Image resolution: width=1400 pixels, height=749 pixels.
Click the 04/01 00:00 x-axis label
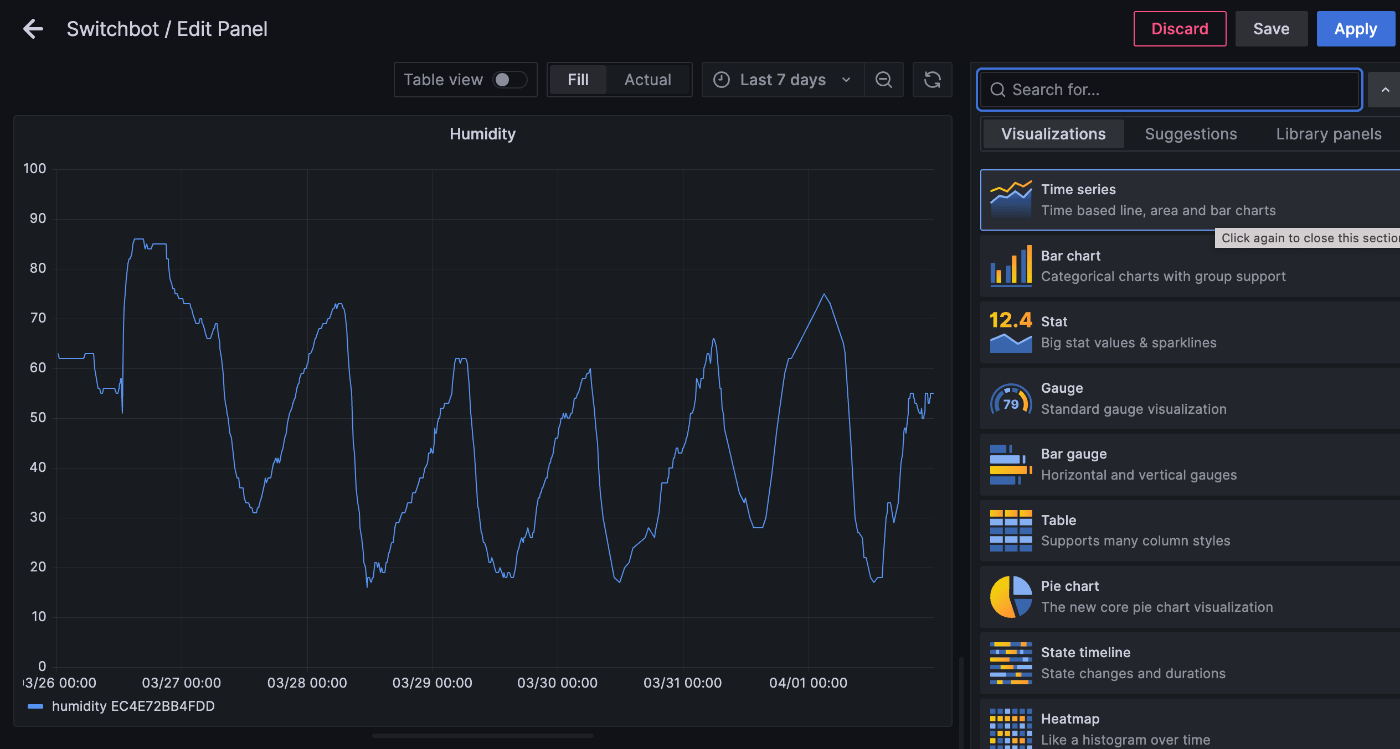coord(808,683)
